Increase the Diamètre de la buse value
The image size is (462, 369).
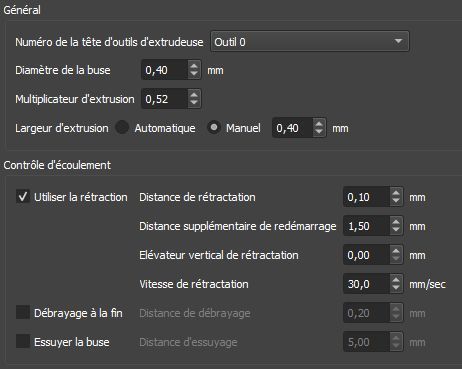click(x=194, y=65)
